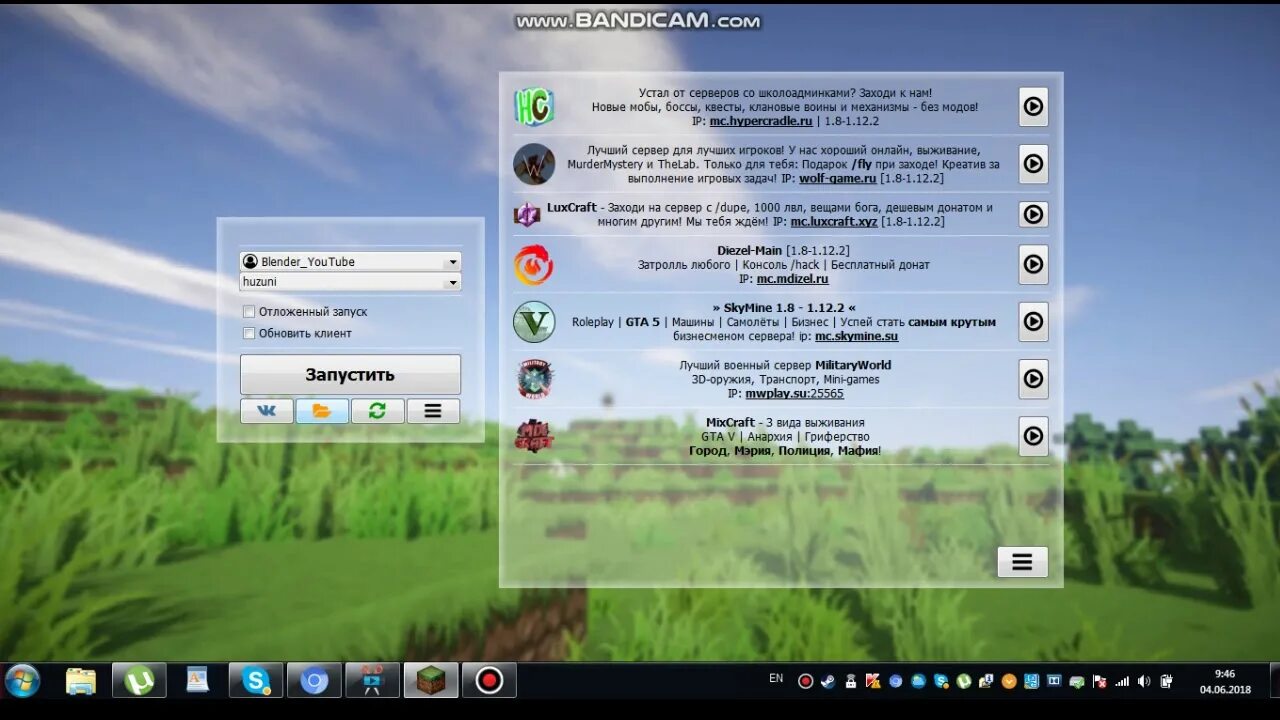Image resolution: width=1280 pixels, height=720 pixels.
Task: Open Windows Explorer from the taskbar
Action: pos(81,681)
